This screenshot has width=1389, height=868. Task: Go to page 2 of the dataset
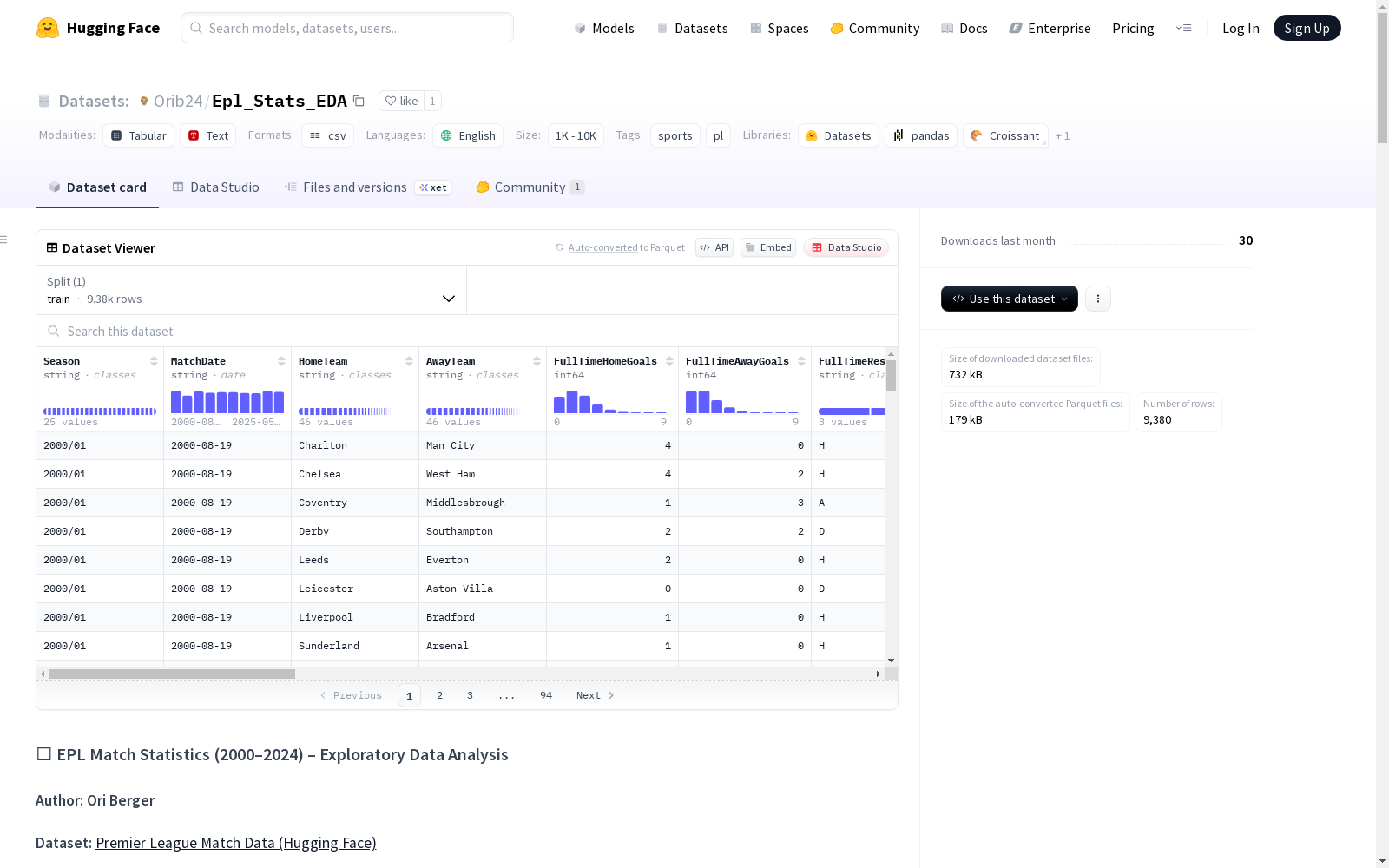click(440, 695)
